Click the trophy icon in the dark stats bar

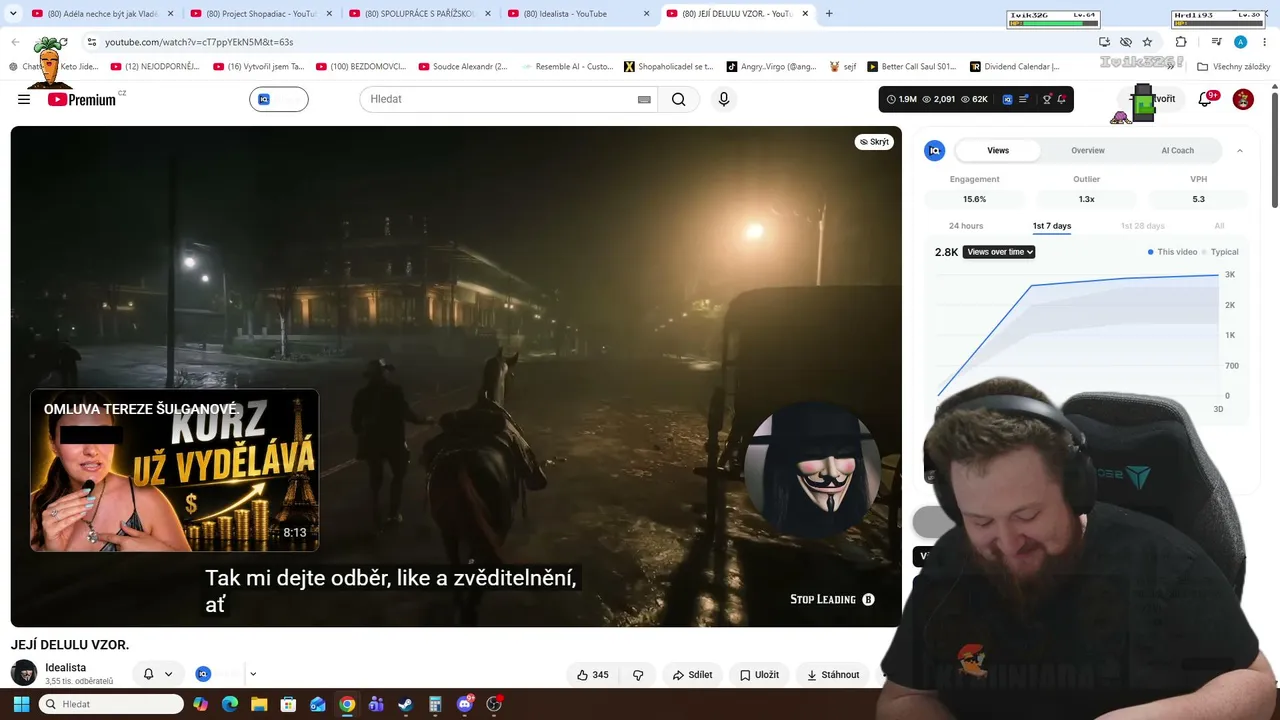coord(1047,99)
